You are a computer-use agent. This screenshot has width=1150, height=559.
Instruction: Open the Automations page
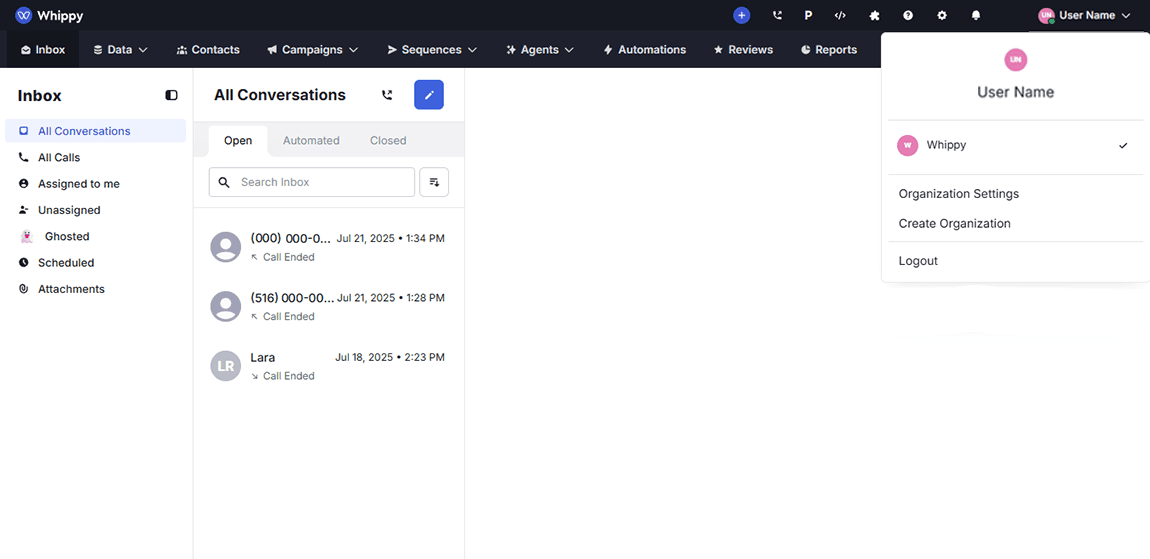click(645, 50)
